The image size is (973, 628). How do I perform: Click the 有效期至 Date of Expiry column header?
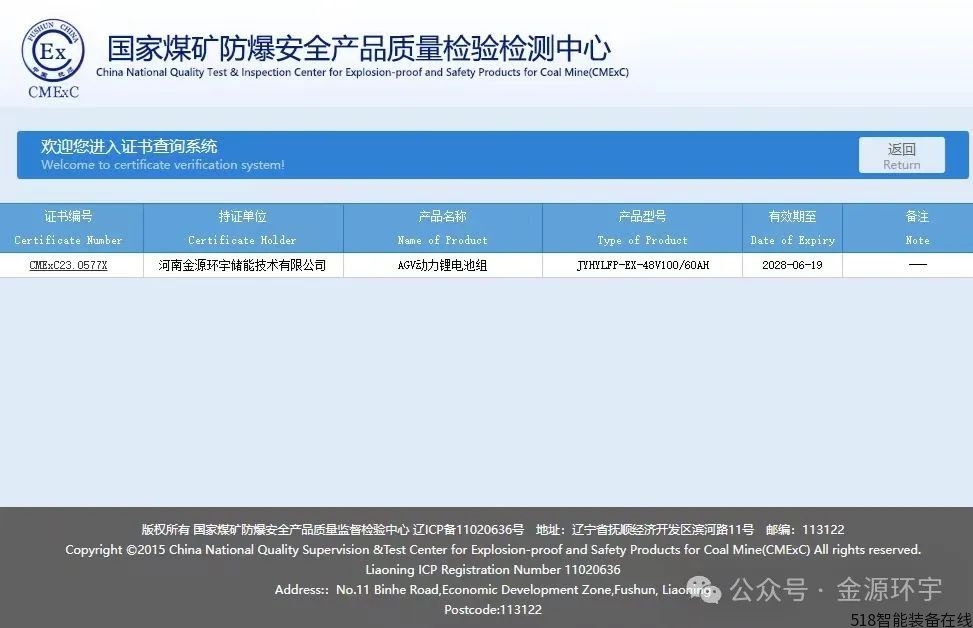coord(792,228)
